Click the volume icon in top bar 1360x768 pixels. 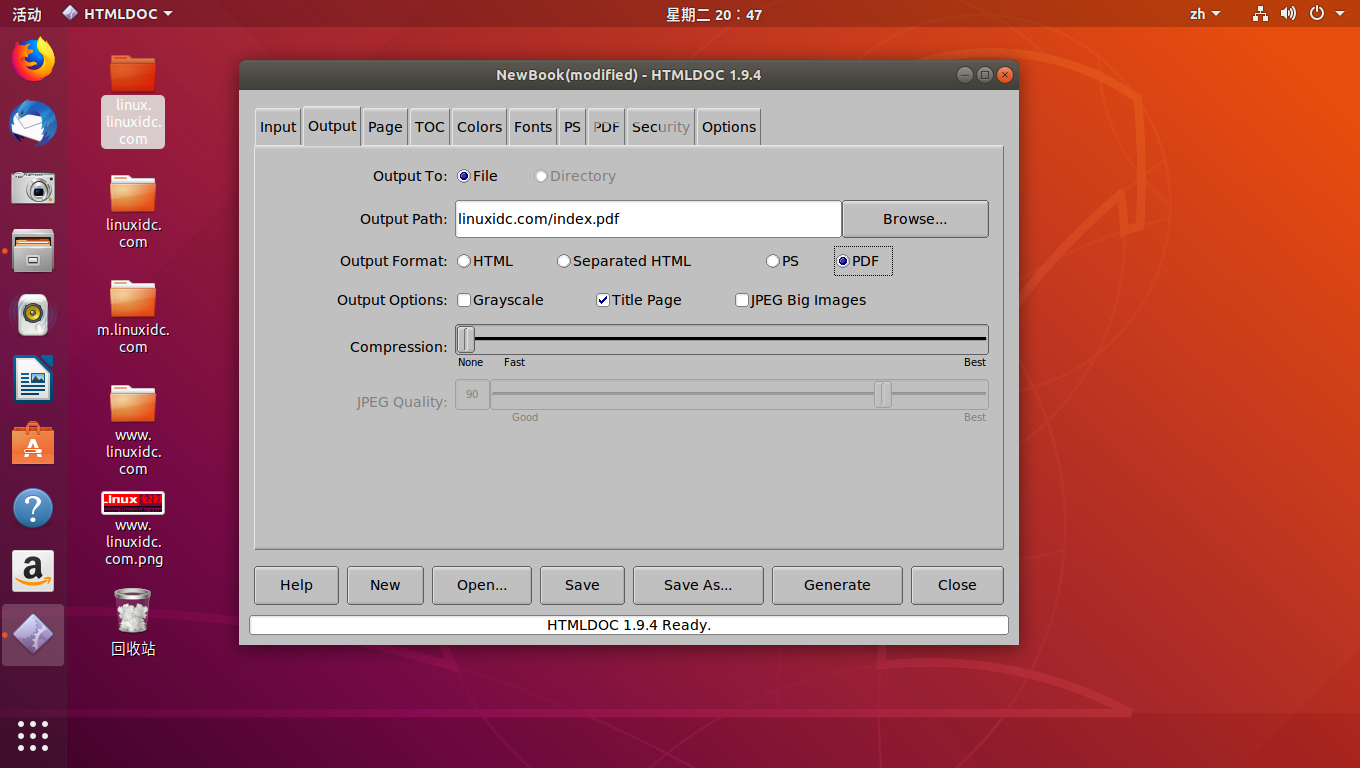pos(1288,14)
